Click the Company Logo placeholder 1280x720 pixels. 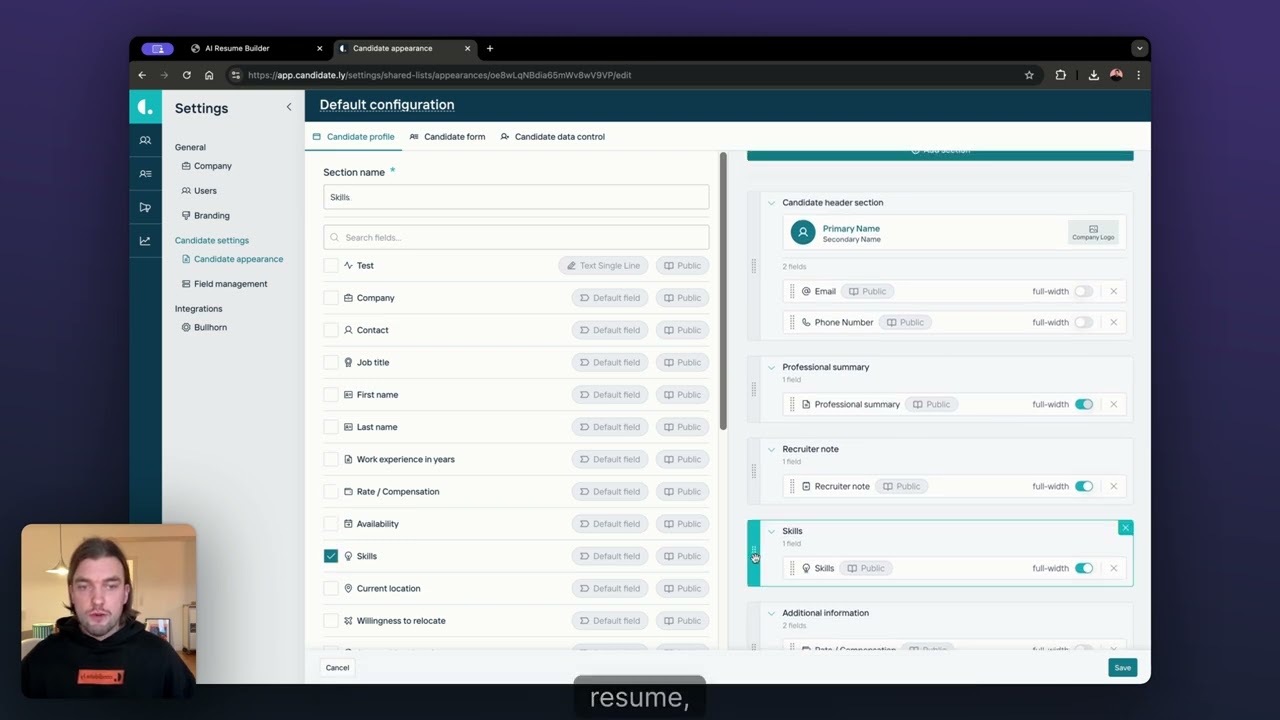(1093, 232)
